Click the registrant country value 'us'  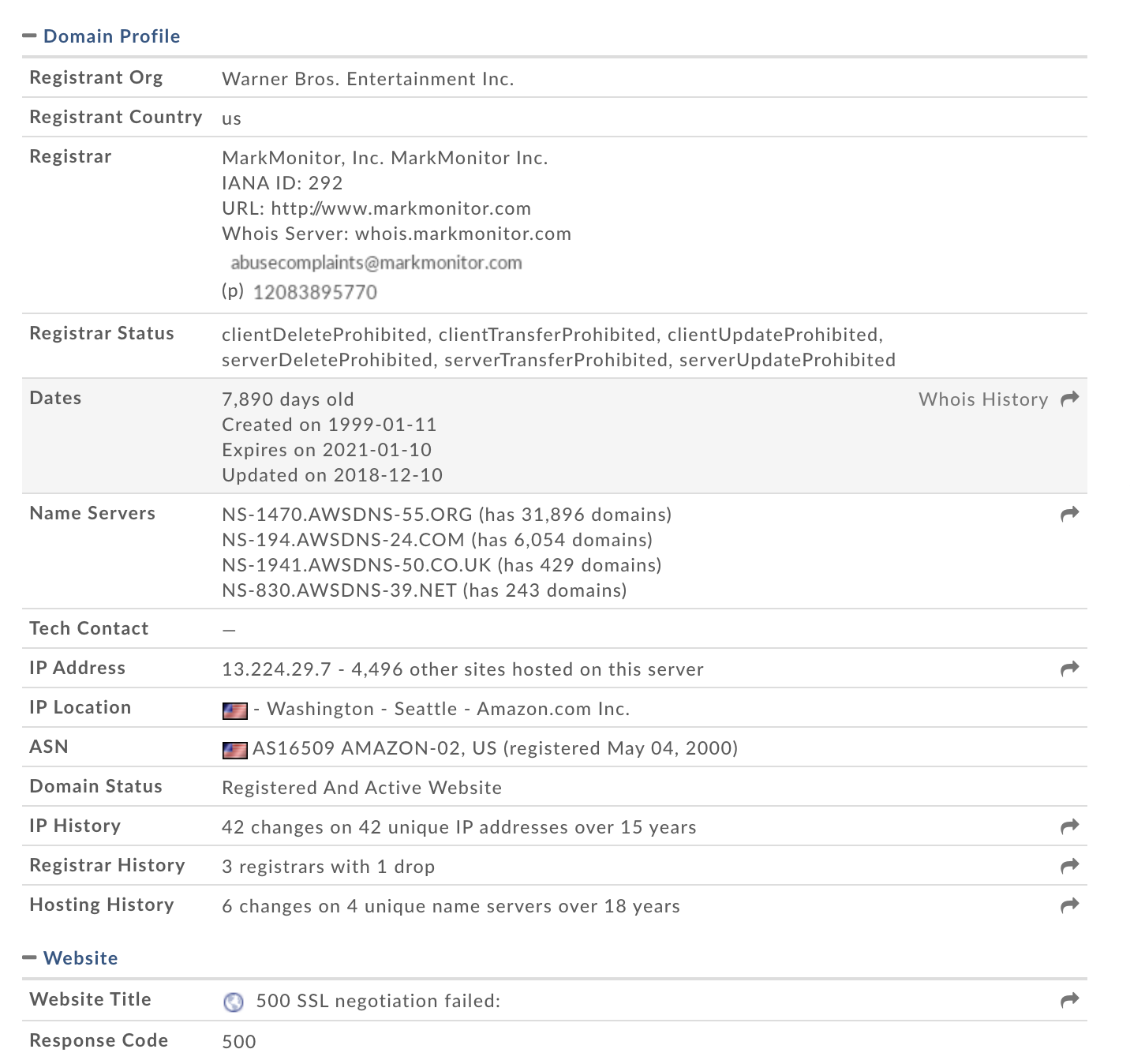(x=231, y=118)
